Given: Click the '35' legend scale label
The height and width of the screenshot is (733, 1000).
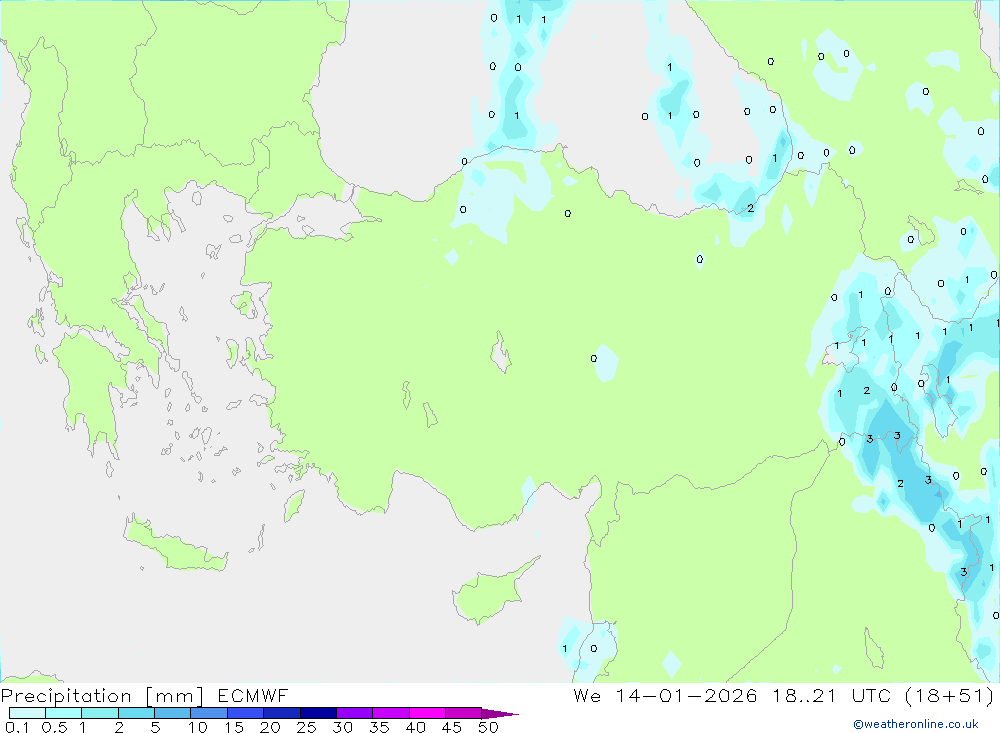Looking at the screenshot, I should (x=379, y=727).
